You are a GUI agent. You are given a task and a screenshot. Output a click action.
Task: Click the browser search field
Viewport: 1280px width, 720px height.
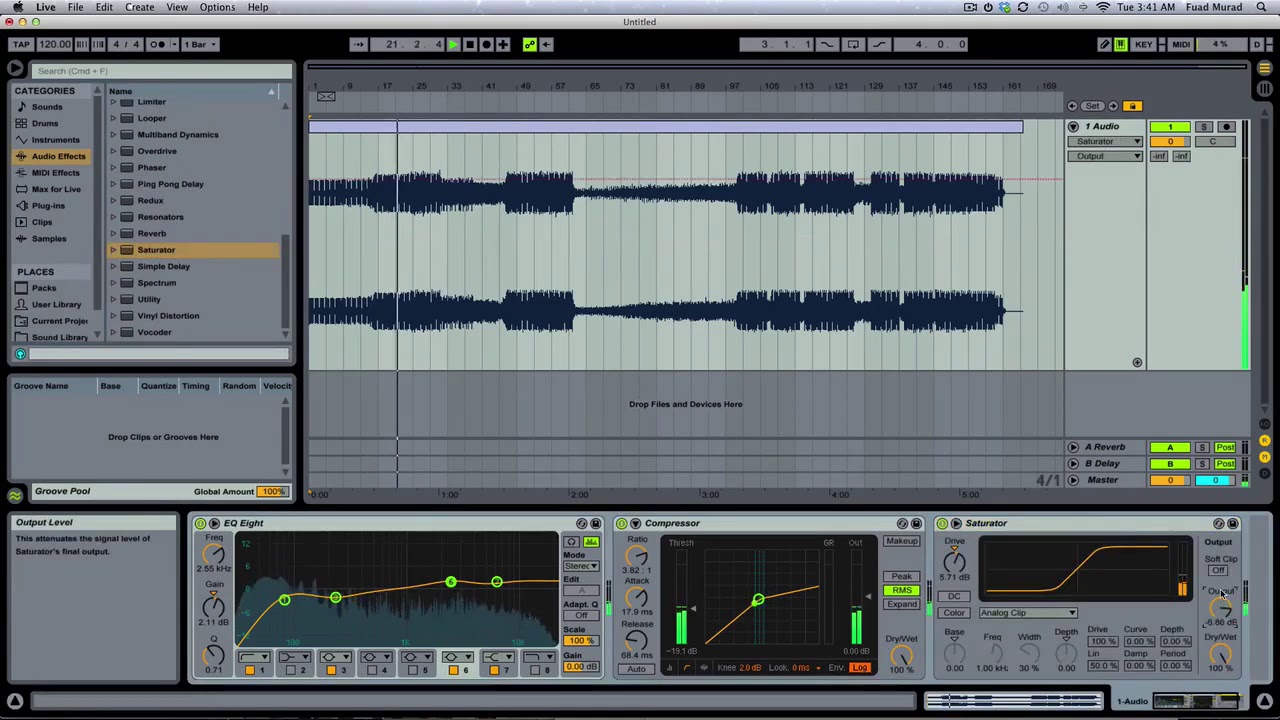tap(160, 71)
